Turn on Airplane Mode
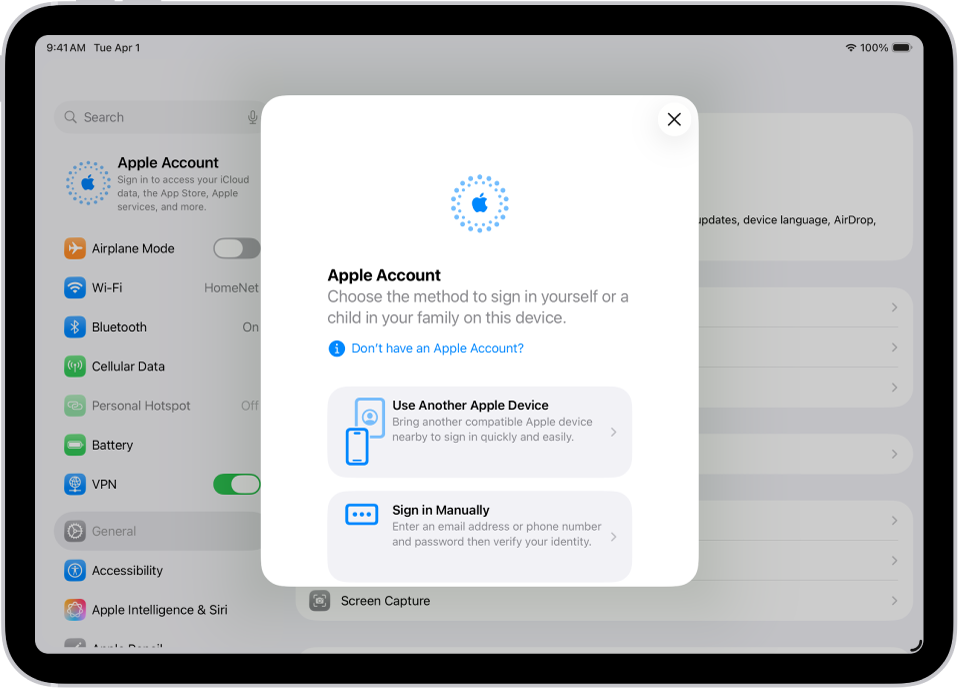The width and height of the screenshot is (960, 690). (x=236, y=248)
